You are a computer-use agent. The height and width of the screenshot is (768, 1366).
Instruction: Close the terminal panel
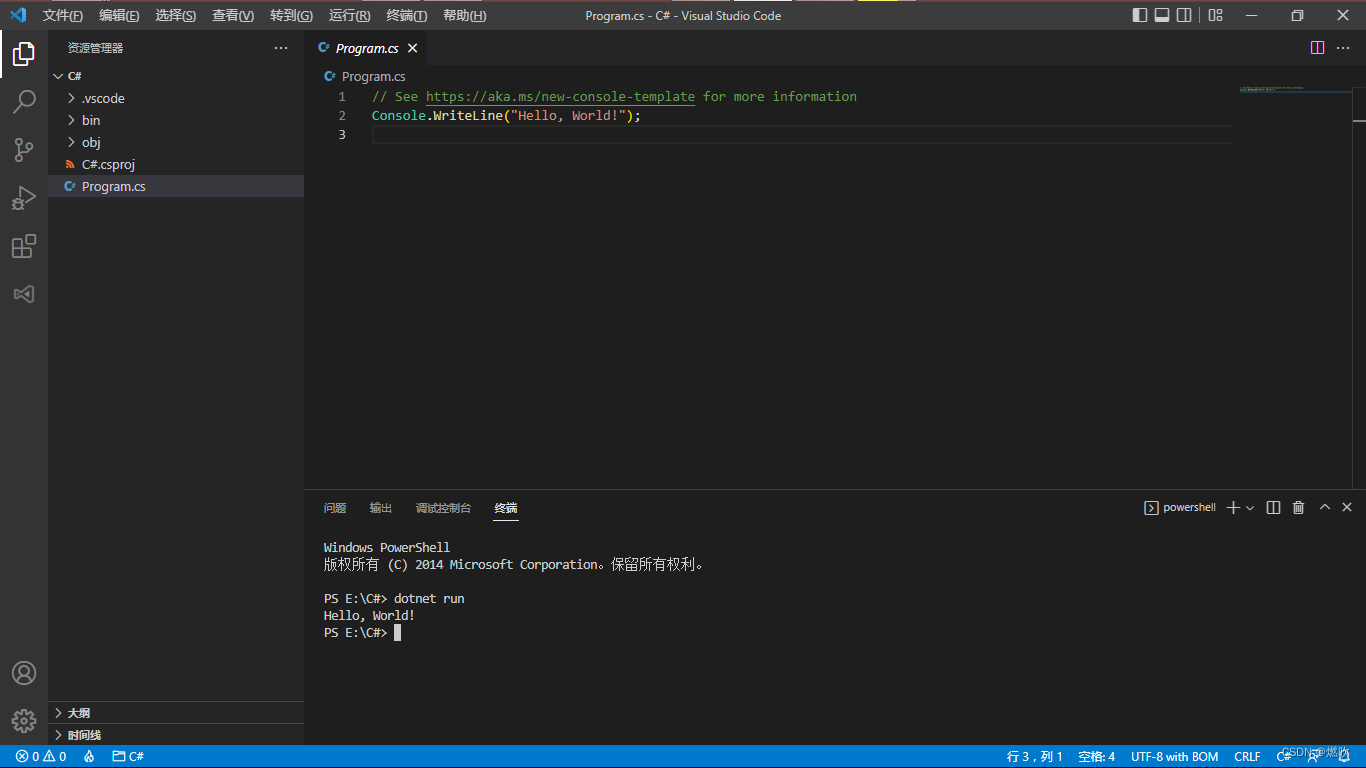pos(1347,508)
